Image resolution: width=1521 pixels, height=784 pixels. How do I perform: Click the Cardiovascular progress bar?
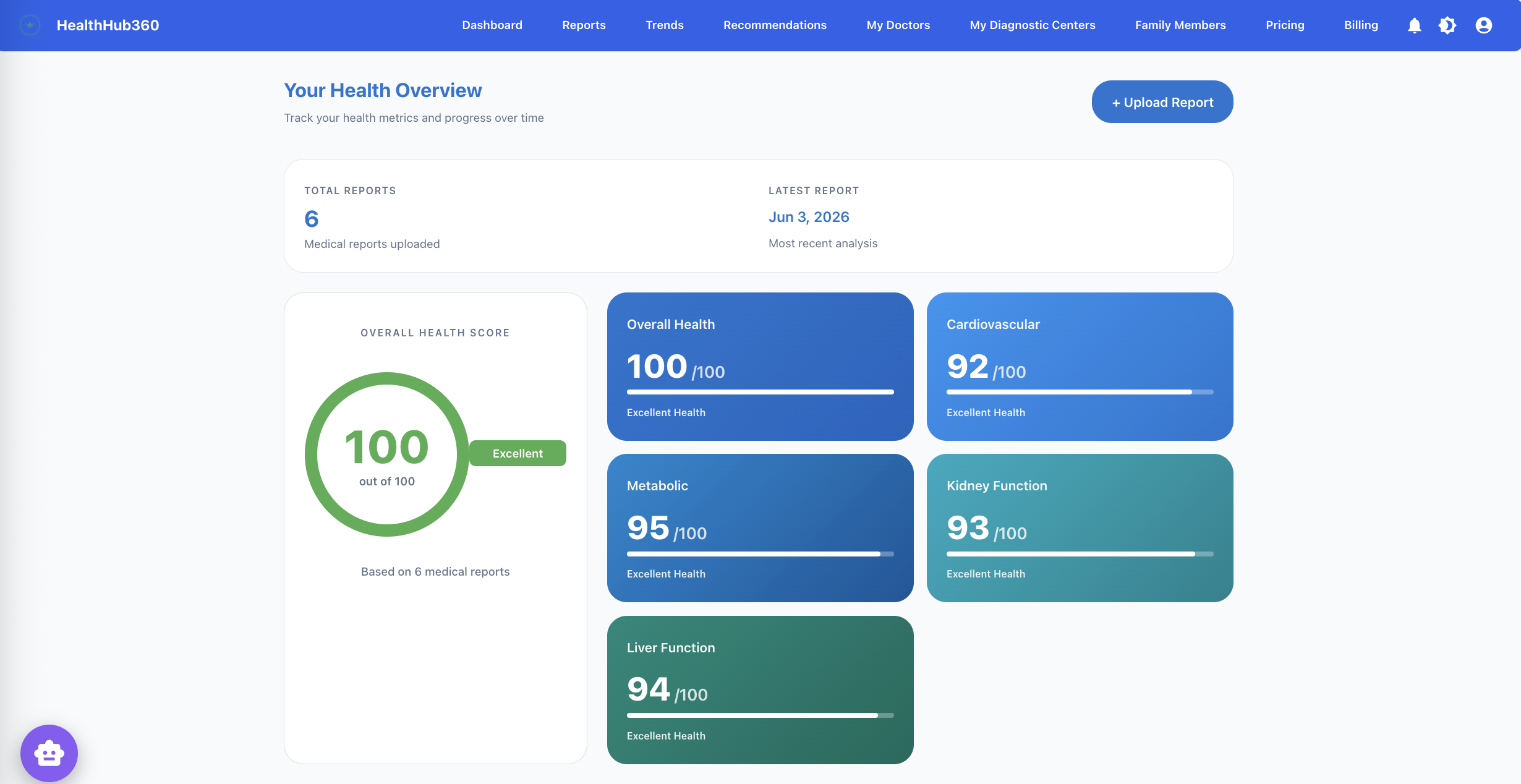tap(1080, 392)
